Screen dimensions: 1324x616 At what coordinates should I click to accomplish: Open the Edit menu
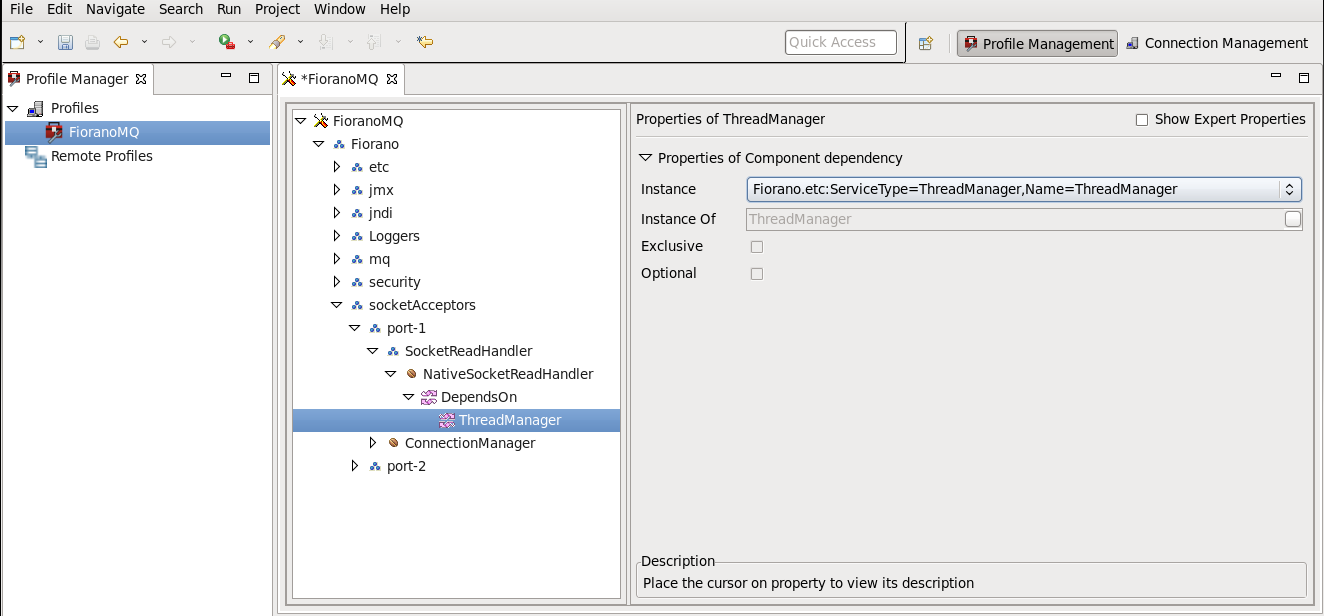click(x=59, y=9)
